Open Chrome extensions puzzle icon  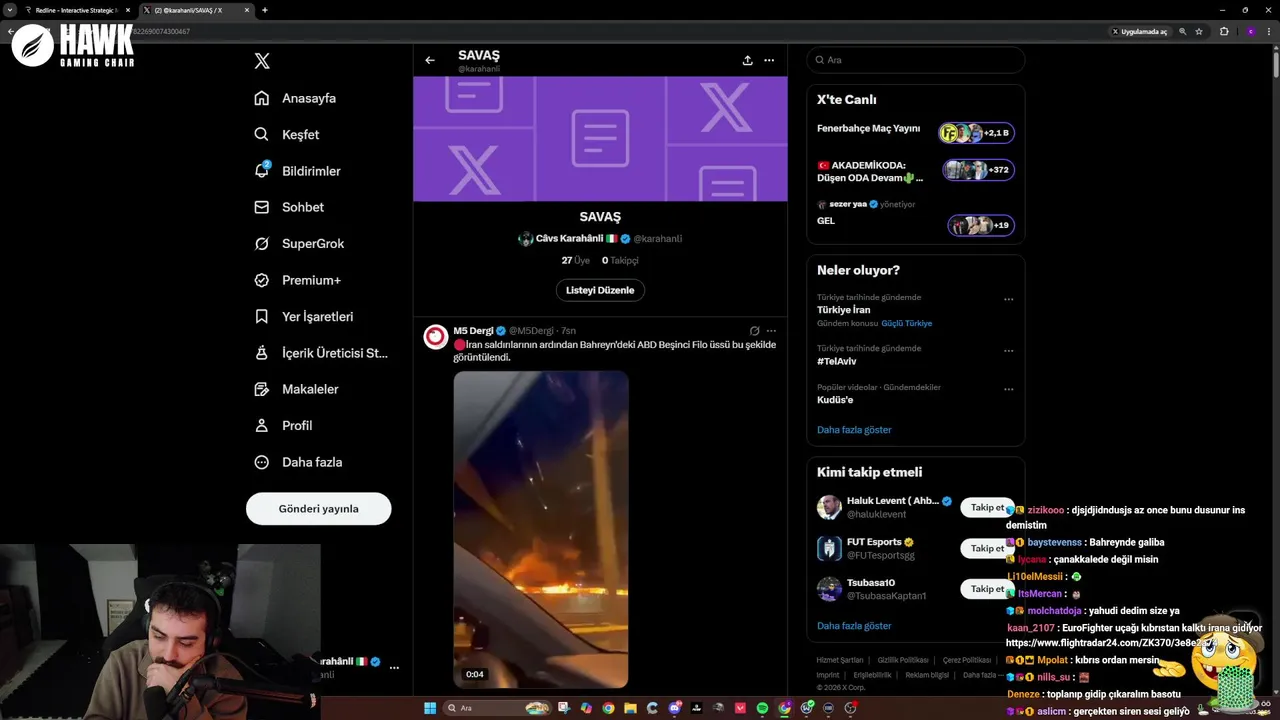[1224, 31]
